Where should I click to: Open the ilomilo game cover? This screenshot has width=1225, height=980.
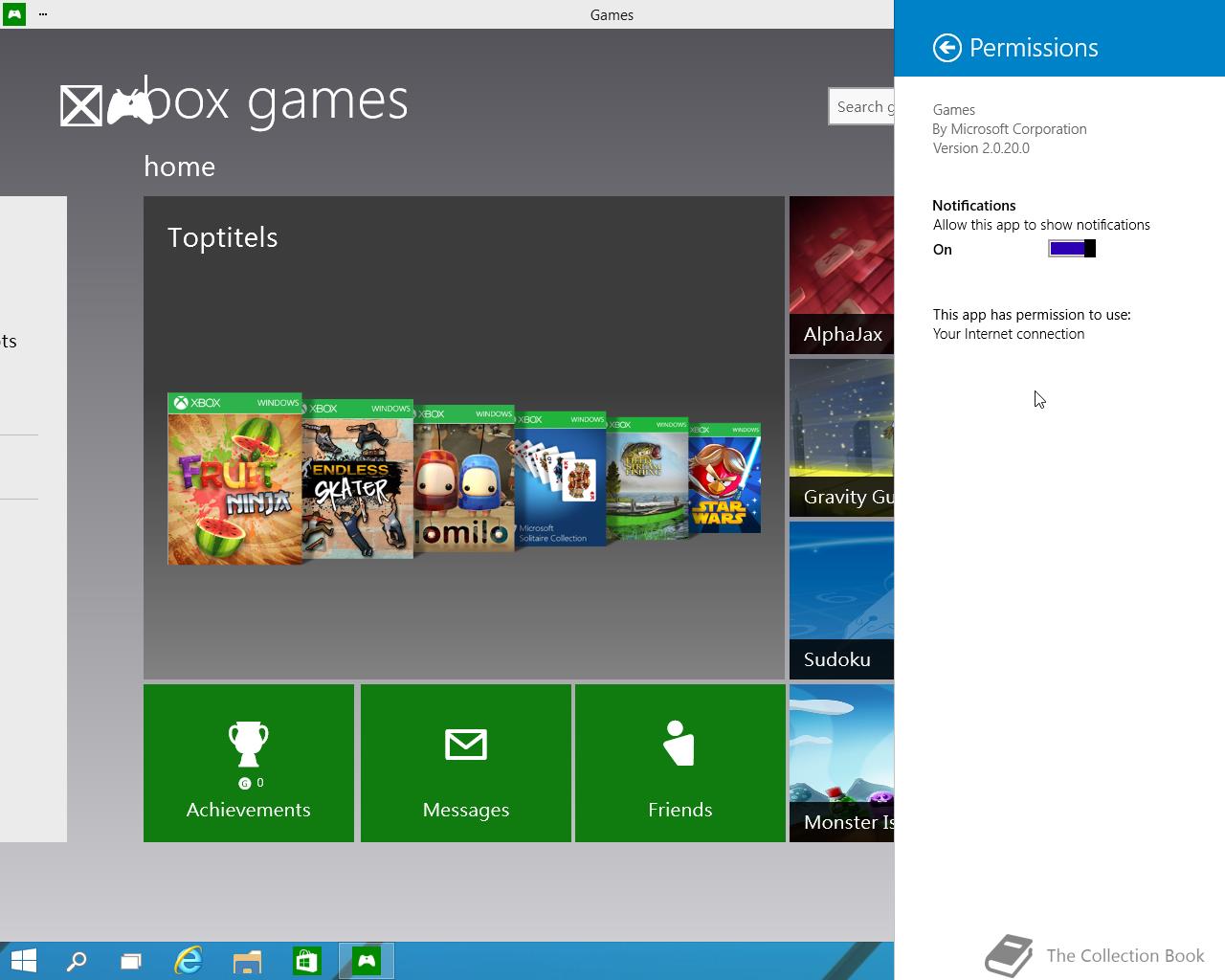pos(464,479)
